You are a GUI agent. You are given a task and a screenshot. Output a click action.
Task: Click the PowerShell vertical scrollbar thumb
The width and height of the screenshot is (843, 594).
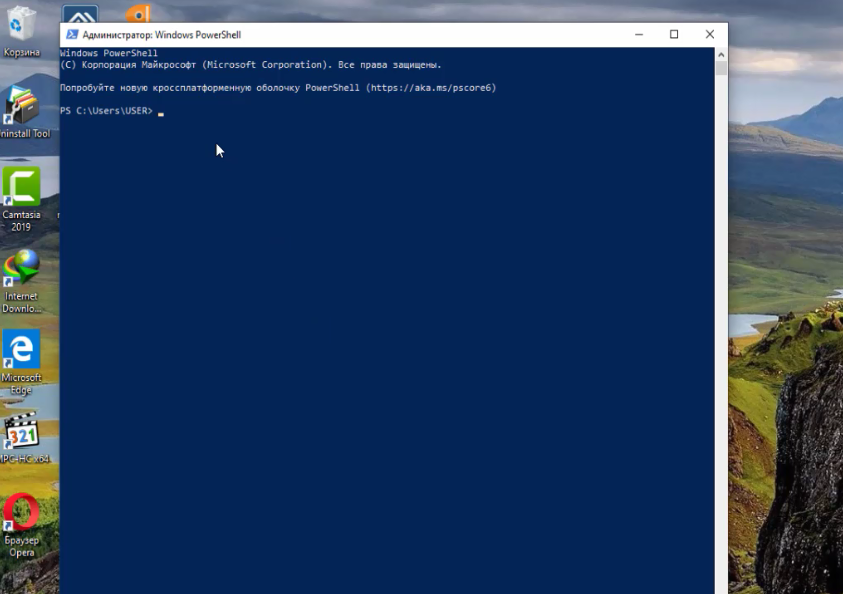[721, 68]
